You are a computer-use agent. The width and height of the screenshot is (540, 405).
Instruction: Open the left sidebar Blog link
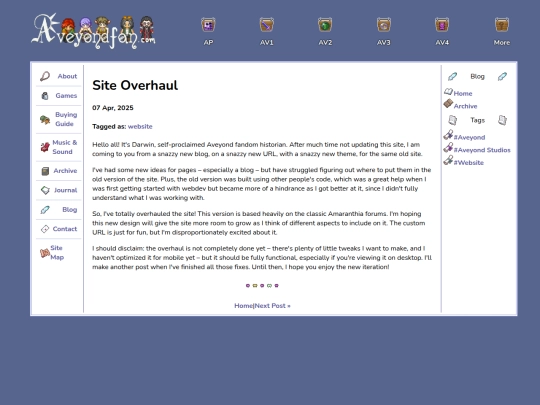[x=70, y=209]
